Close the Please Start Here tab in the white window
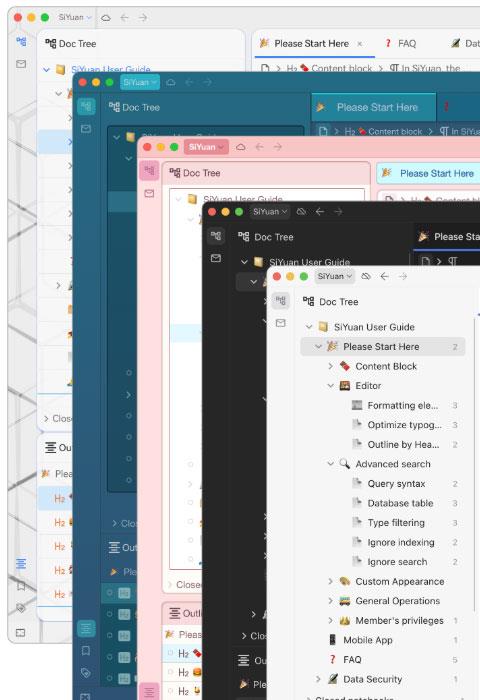Screen dimensions: 480x700 coord(360,44)
